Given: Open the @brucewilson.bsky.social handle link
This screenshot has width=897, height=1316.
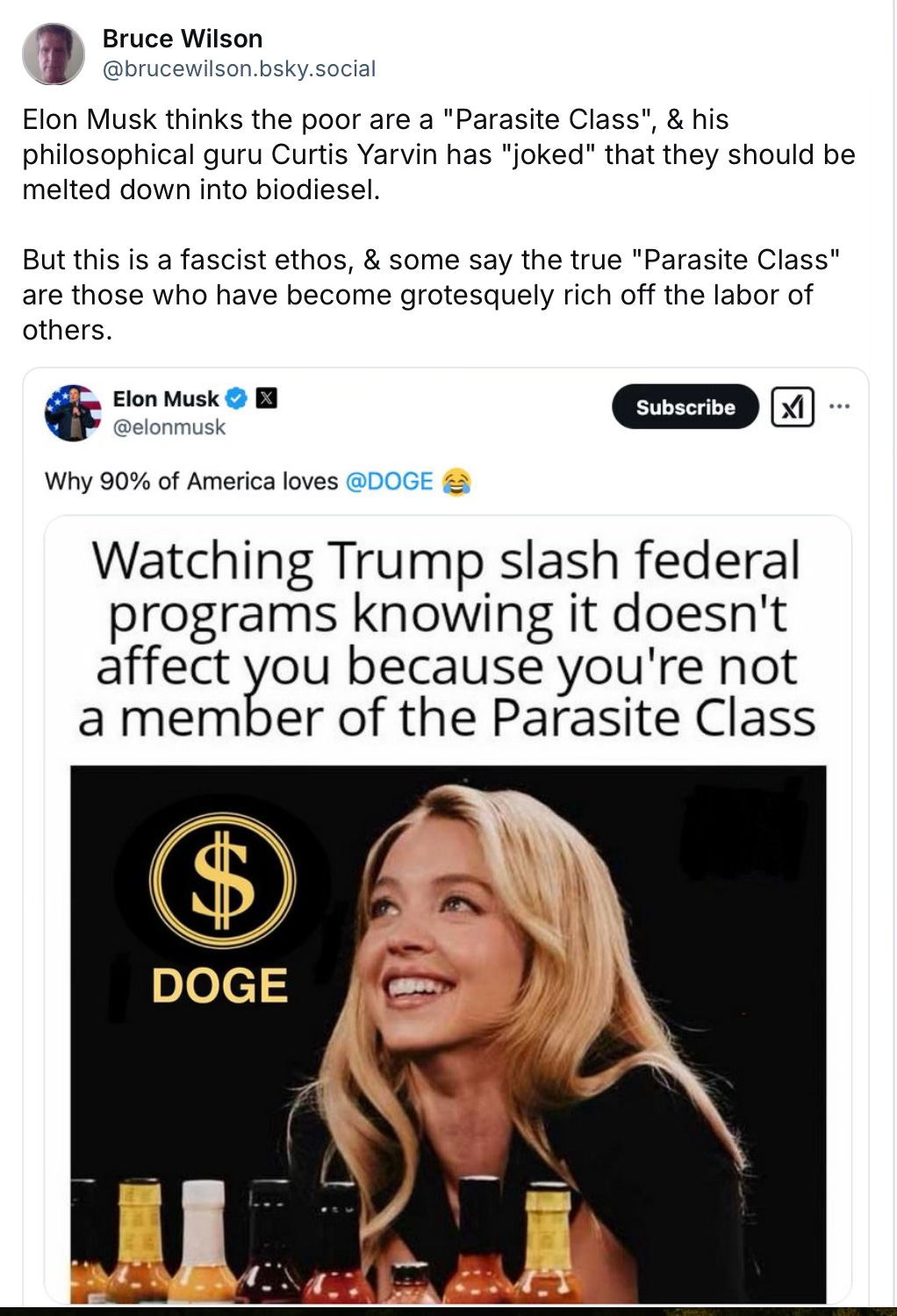Looking at the screenshot, I should click(x=239, y=69).
